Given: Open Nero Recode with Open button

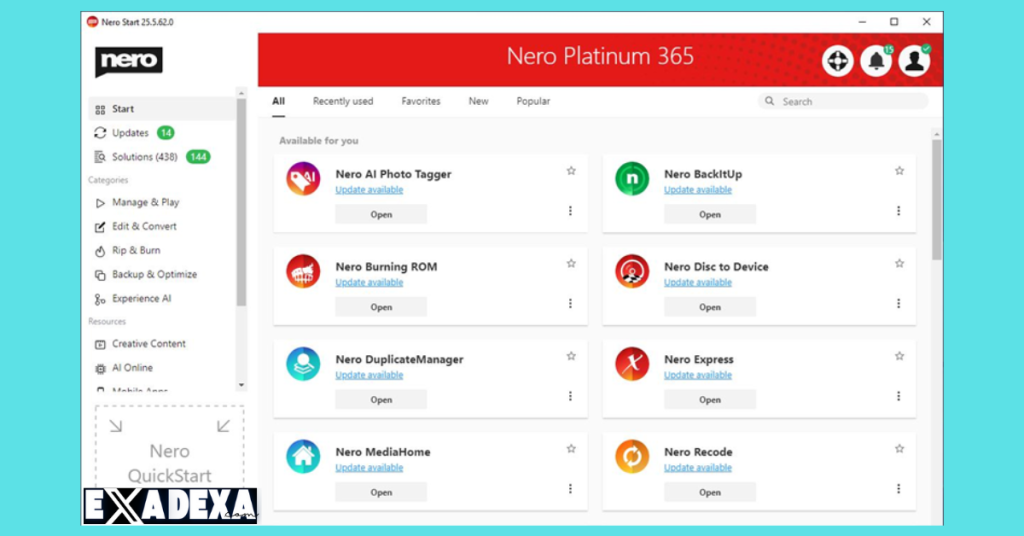Looking at the screenshot, I should point(710,492).
